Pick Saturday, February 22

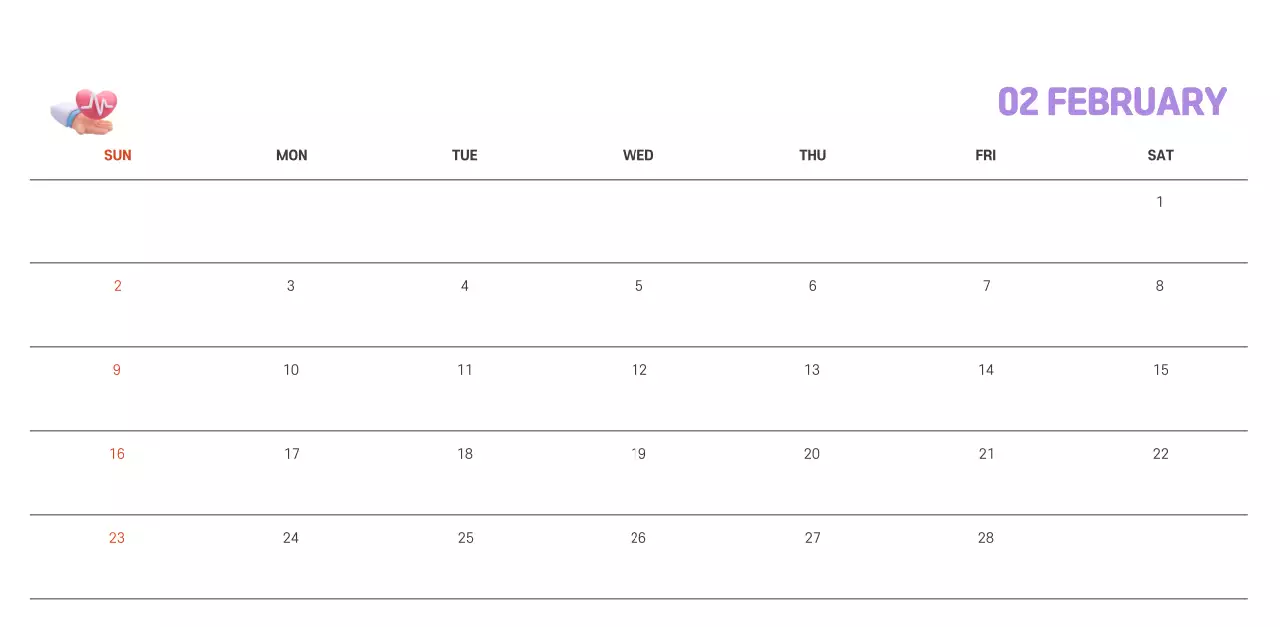pyautogui.click(x=1160, y=454)
